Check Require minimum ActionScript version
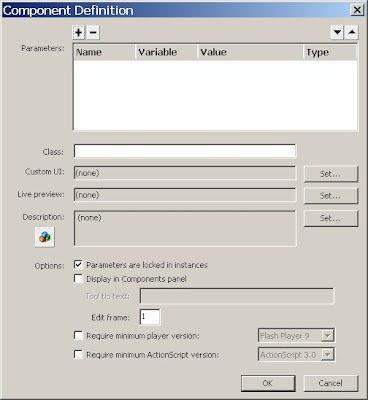The height and width of the screenshot is (400, 368). click(x=78, y=354)
